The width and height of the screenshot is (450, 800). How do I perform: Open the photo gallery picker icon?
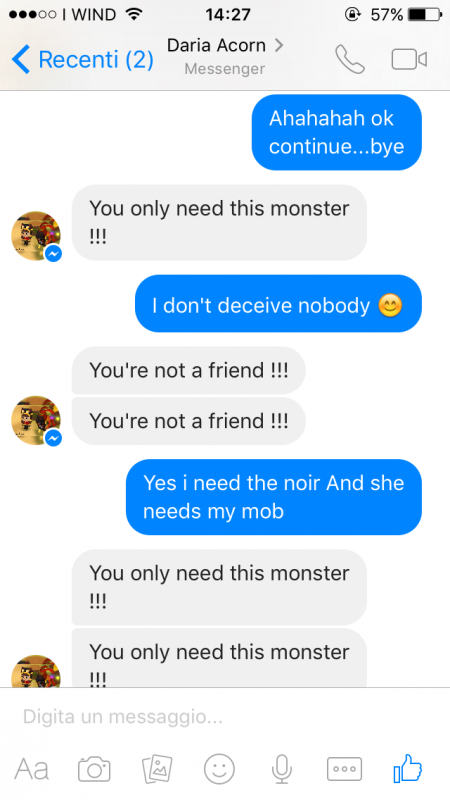point(157,769)
